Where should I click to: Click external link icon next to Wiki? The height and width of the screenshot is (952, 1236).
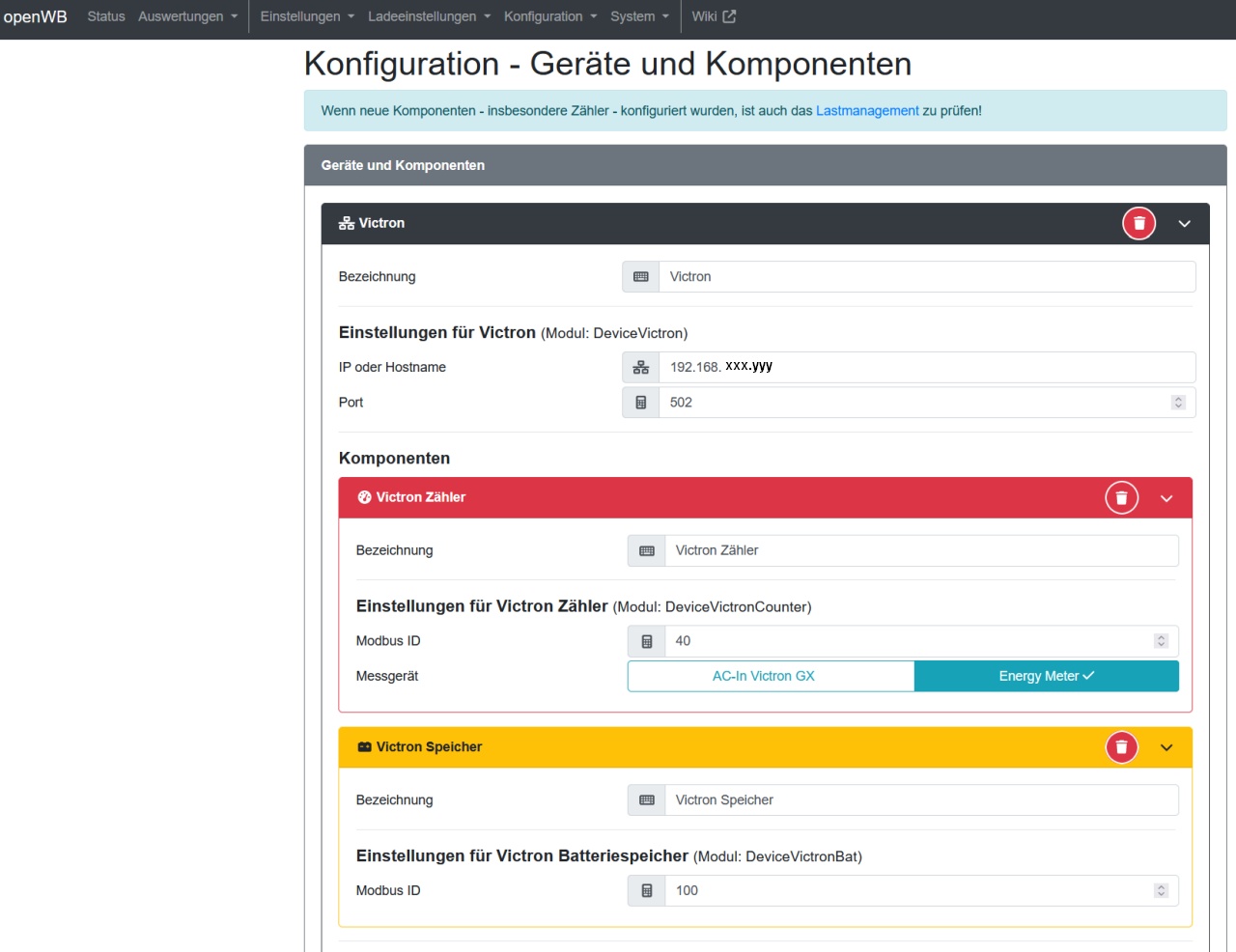[x=729, y=16]
